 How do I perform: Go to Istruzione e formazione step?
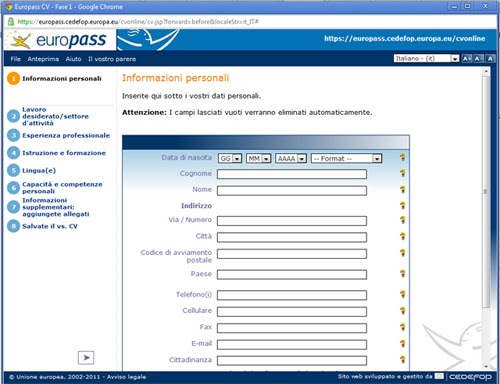coord(64,153)
